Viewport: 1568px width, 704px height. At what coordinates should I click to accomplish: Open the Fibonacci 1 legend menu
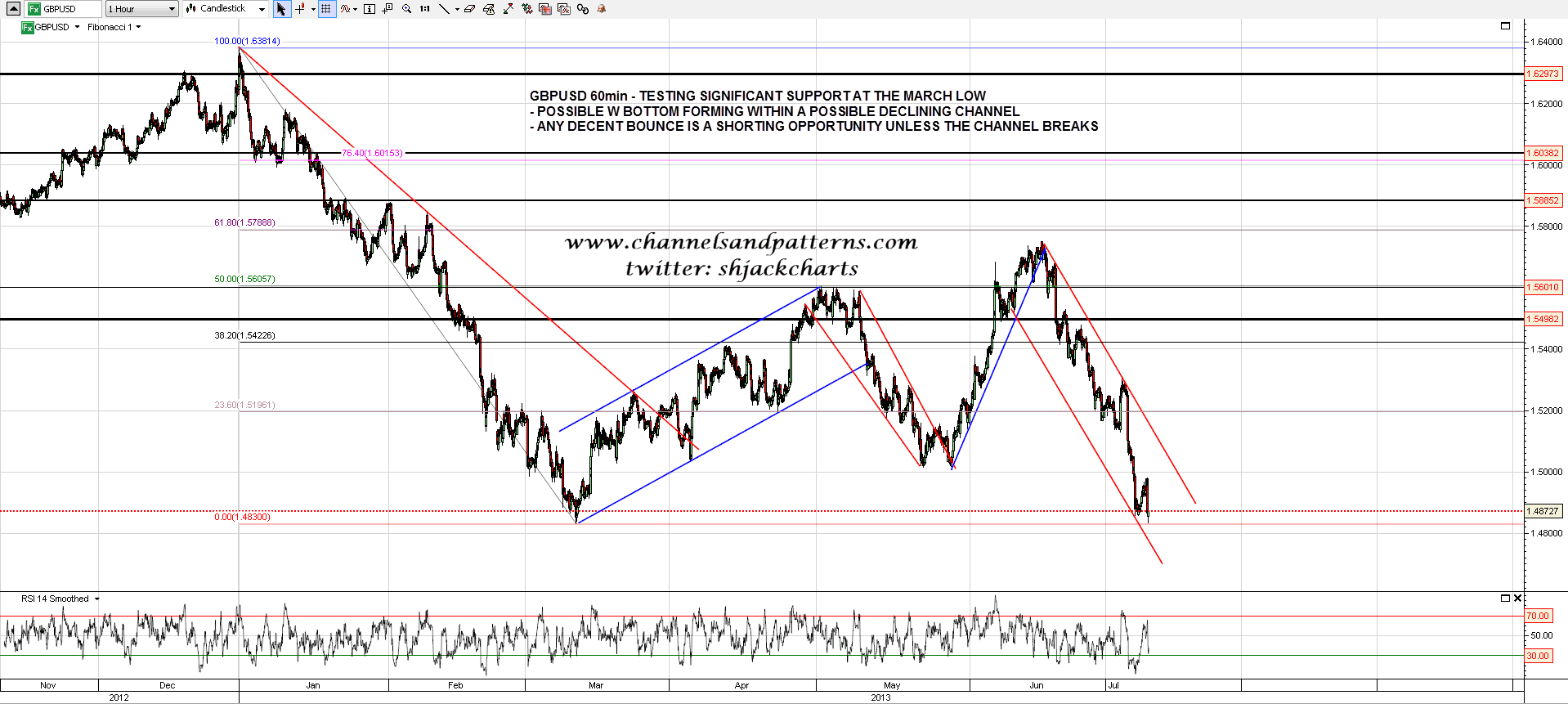pyautogui.click(x=114, y=27)
